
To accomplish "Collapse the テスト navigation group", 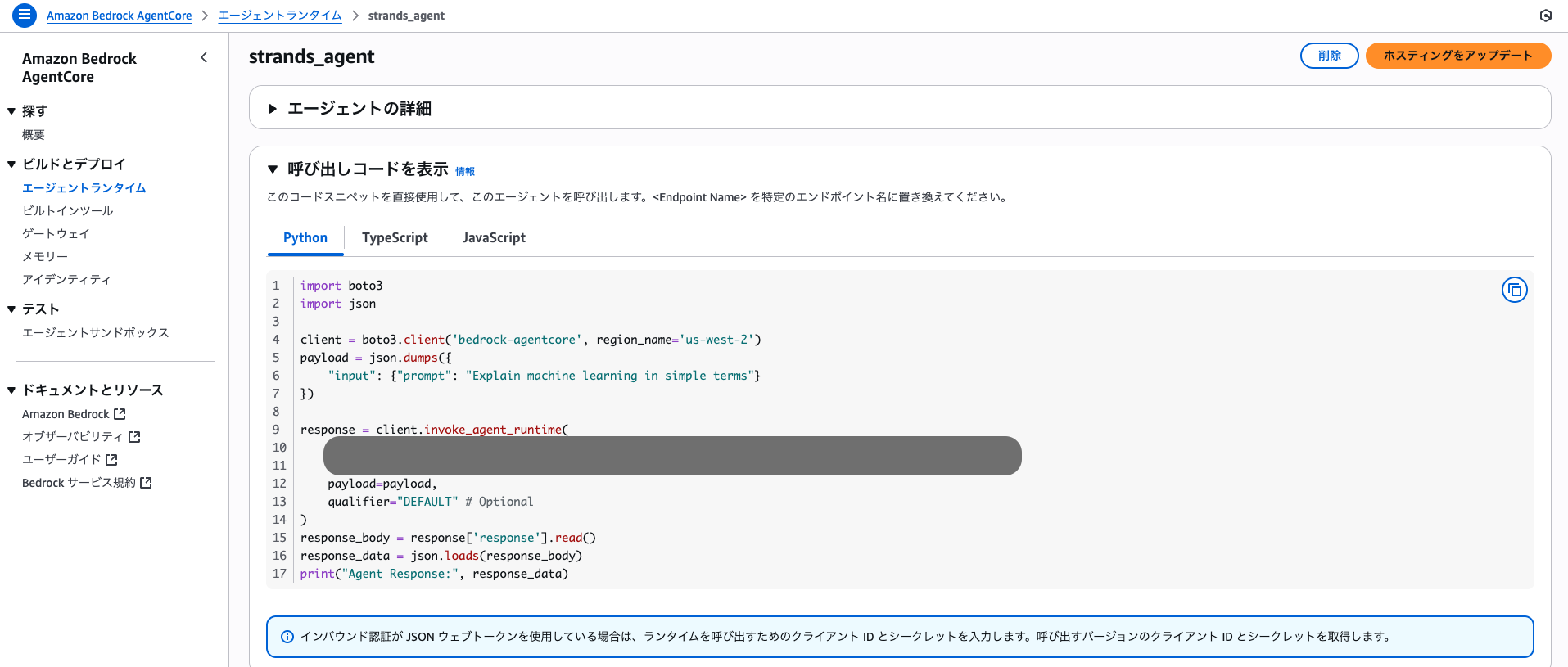I will 11,309.
